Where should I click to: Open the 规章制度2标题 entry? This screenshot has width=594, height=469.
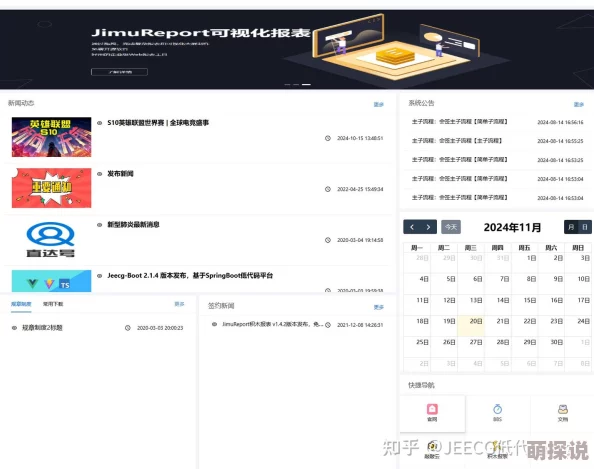tap(42, 328)
